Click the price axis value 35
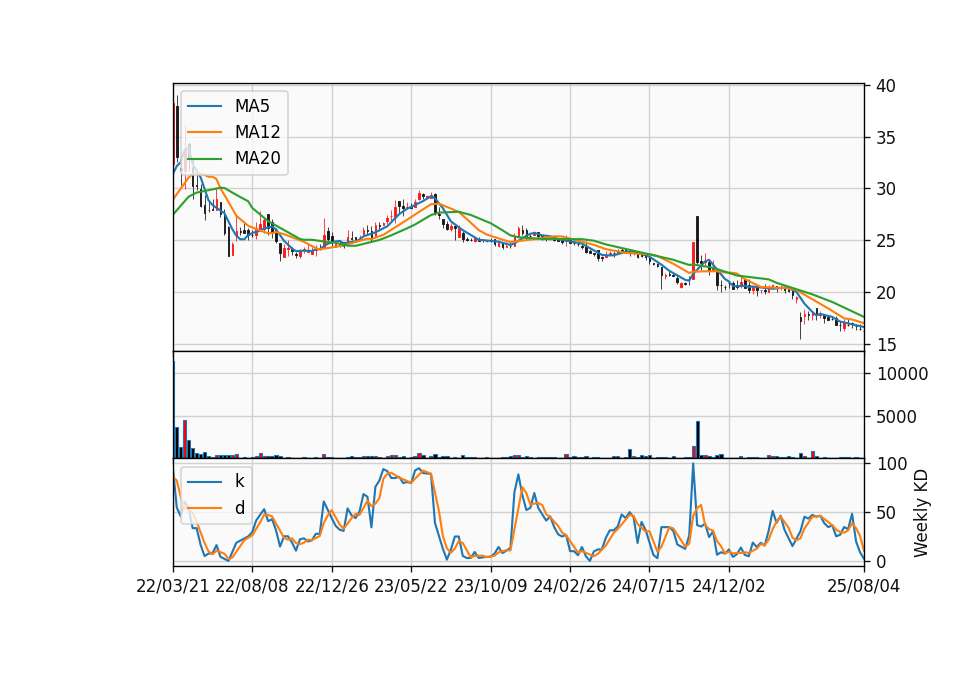Viewport: 960px width, 690px height. (886, 138)
